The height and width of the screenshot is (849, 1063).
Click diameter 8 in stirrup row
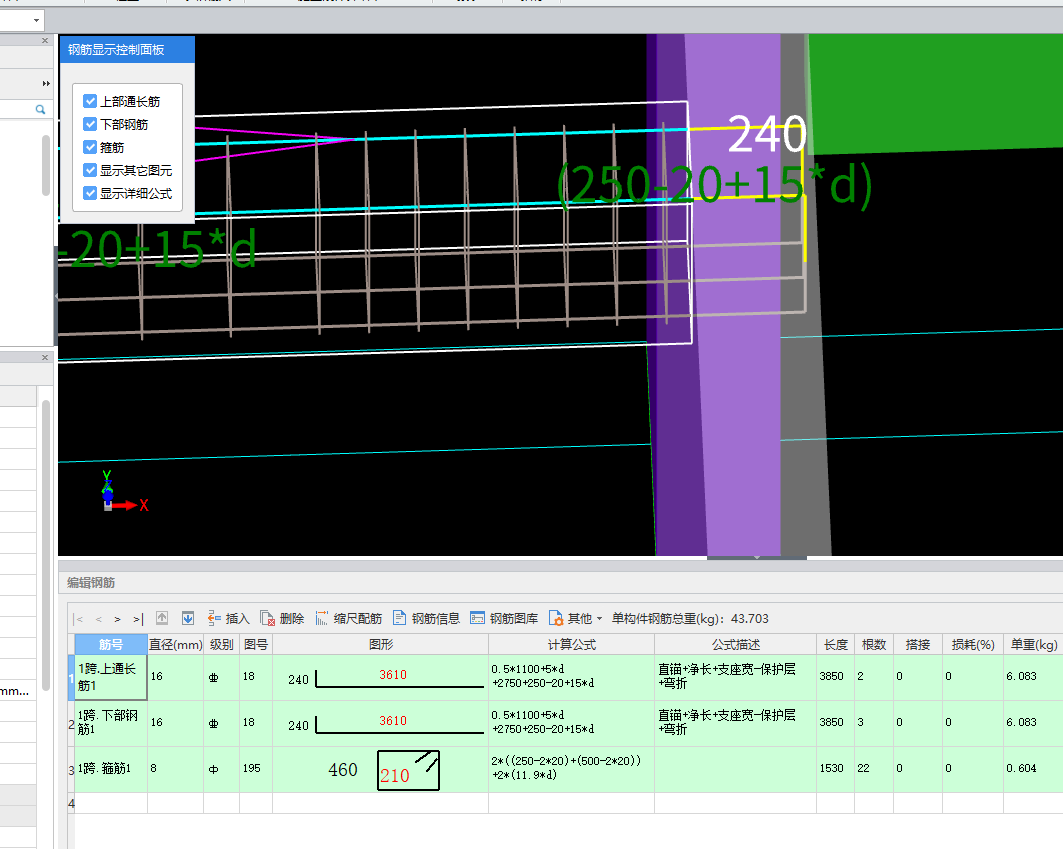tap(154, 768)
